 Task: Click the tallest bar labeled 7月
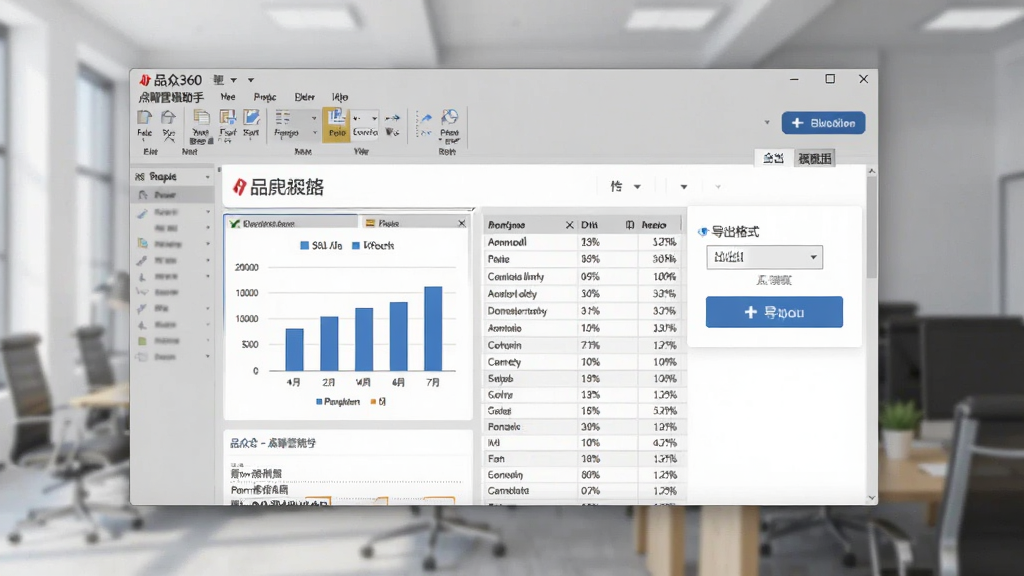(x=433, y=328)
